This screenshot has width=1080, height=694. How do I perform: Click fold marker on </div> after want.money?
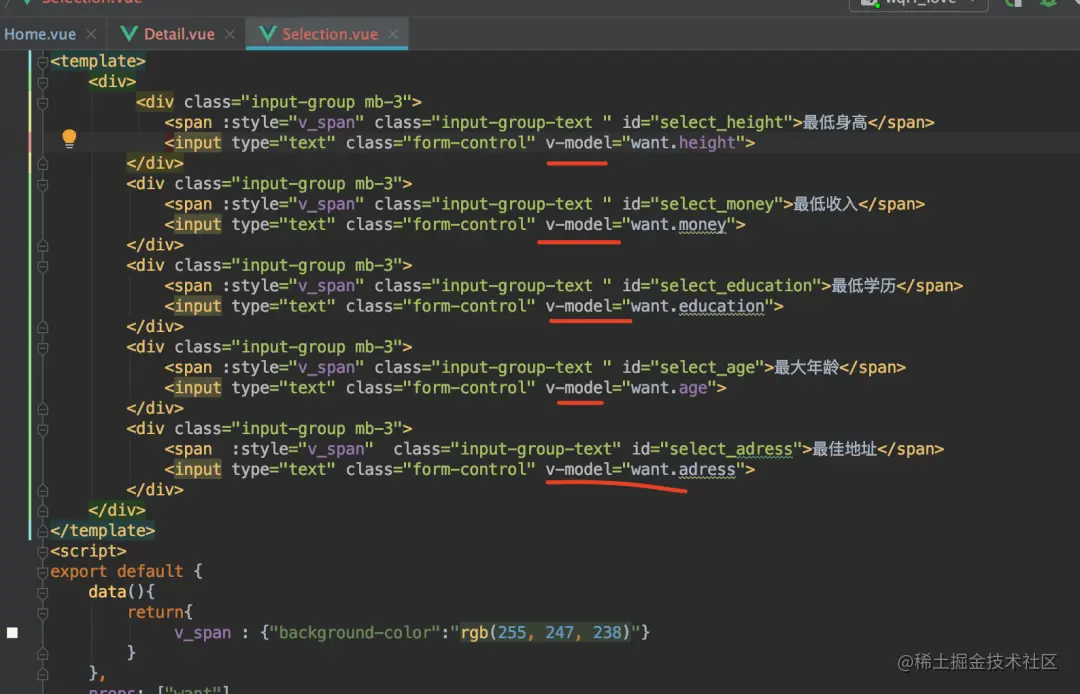click(43, 246)
